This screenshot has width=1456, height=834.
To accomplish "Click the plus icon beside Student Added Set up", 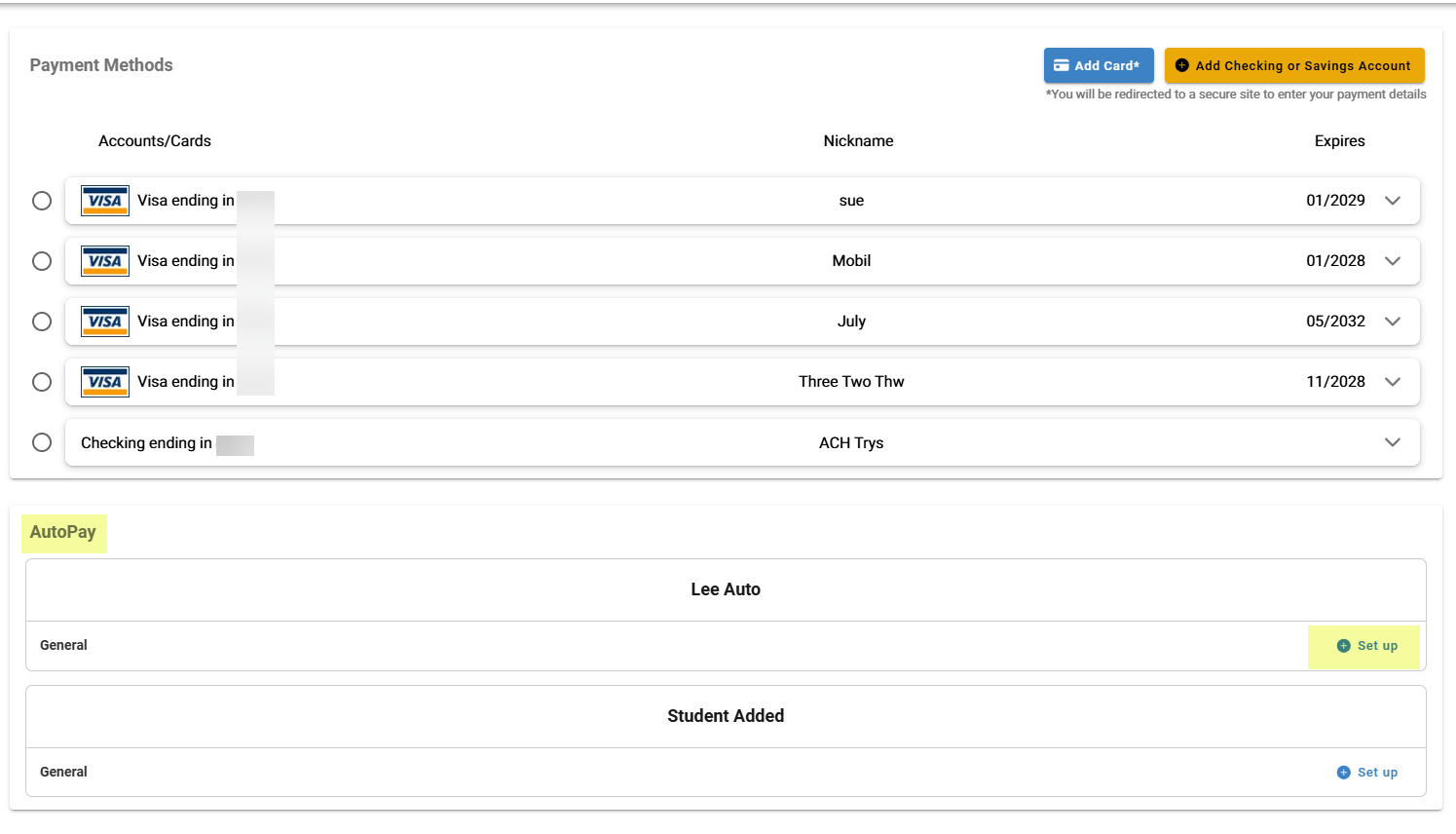I will tap(1343, 773).
